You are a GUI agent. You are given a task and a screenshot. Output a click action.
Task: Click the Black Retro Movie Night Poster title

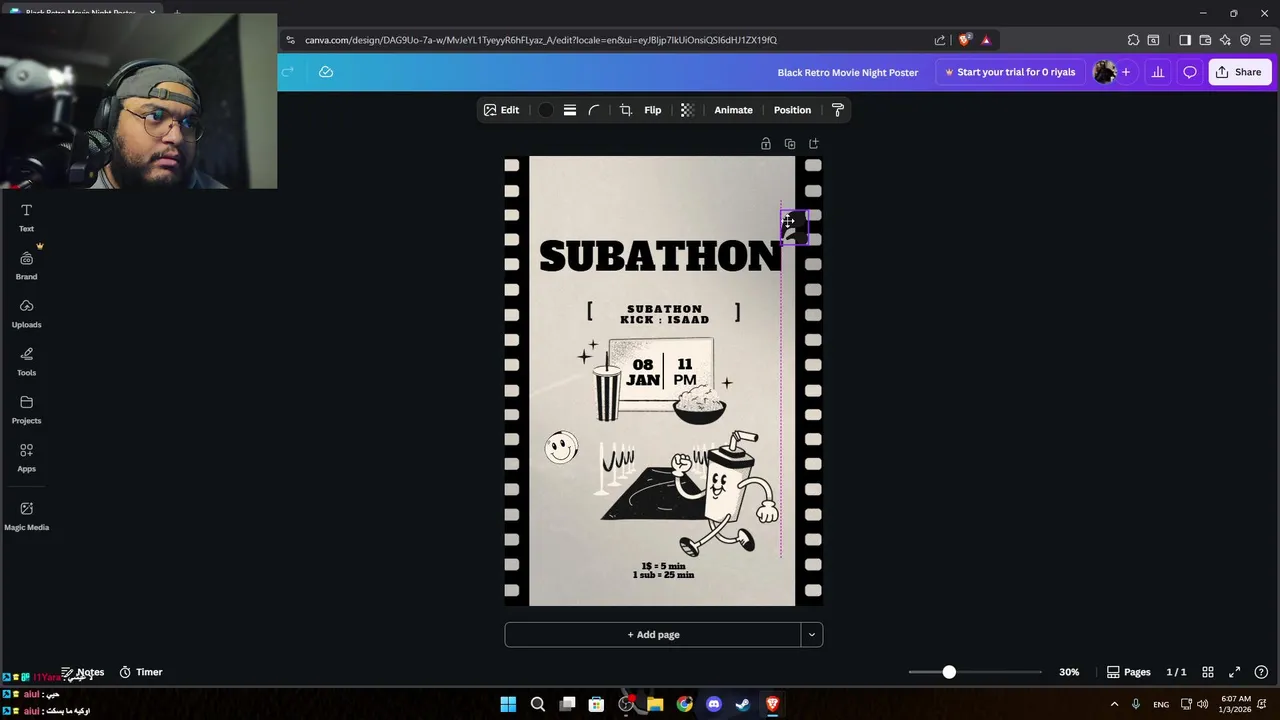coord(848,72)
